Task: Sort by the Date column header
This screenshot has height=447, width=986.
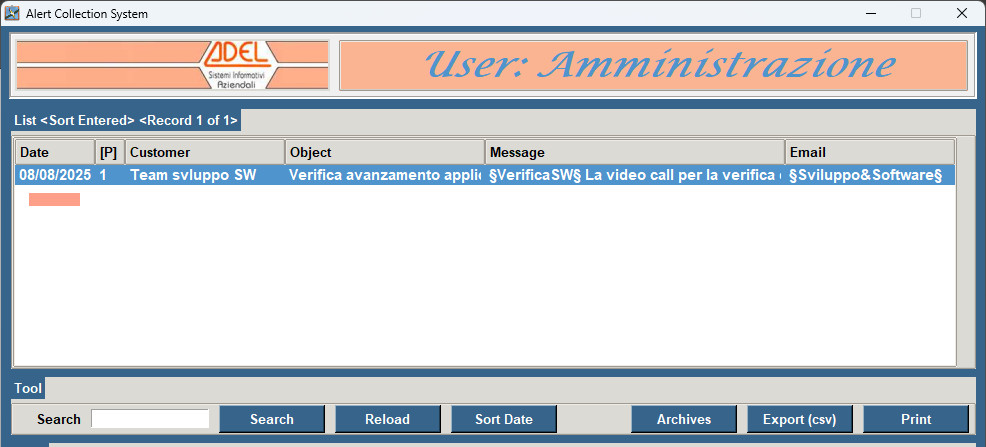Action: point(55,152)
